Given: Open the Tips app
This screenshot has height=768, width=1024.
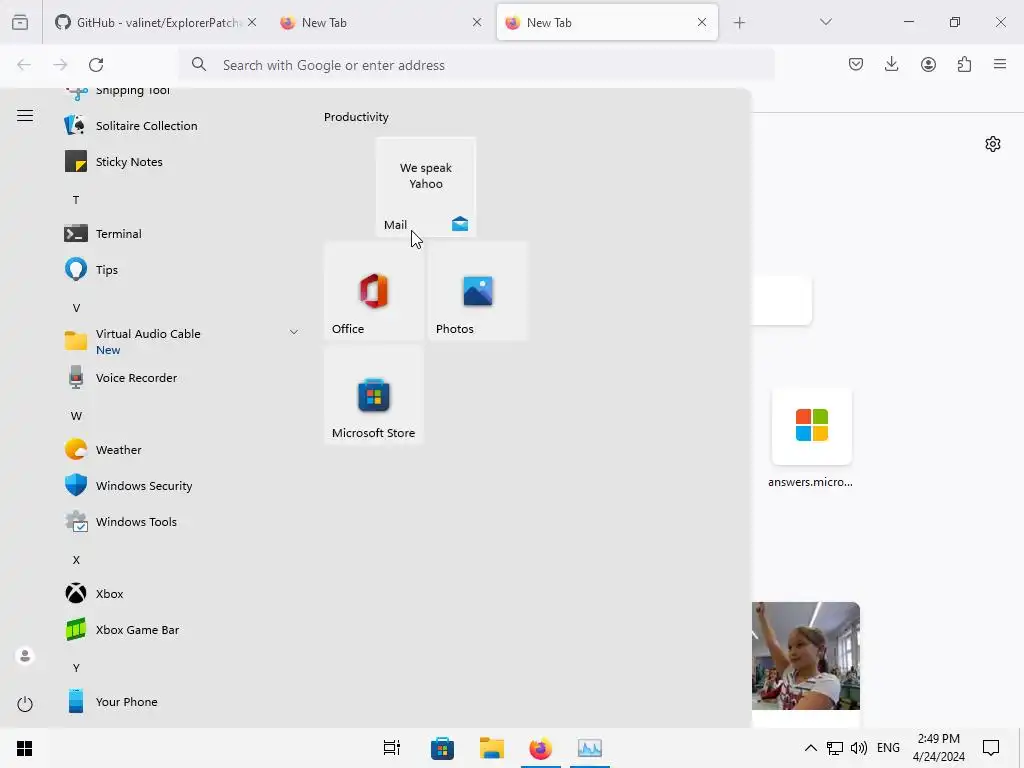Looking at the screenshot, I should point(180,269).
